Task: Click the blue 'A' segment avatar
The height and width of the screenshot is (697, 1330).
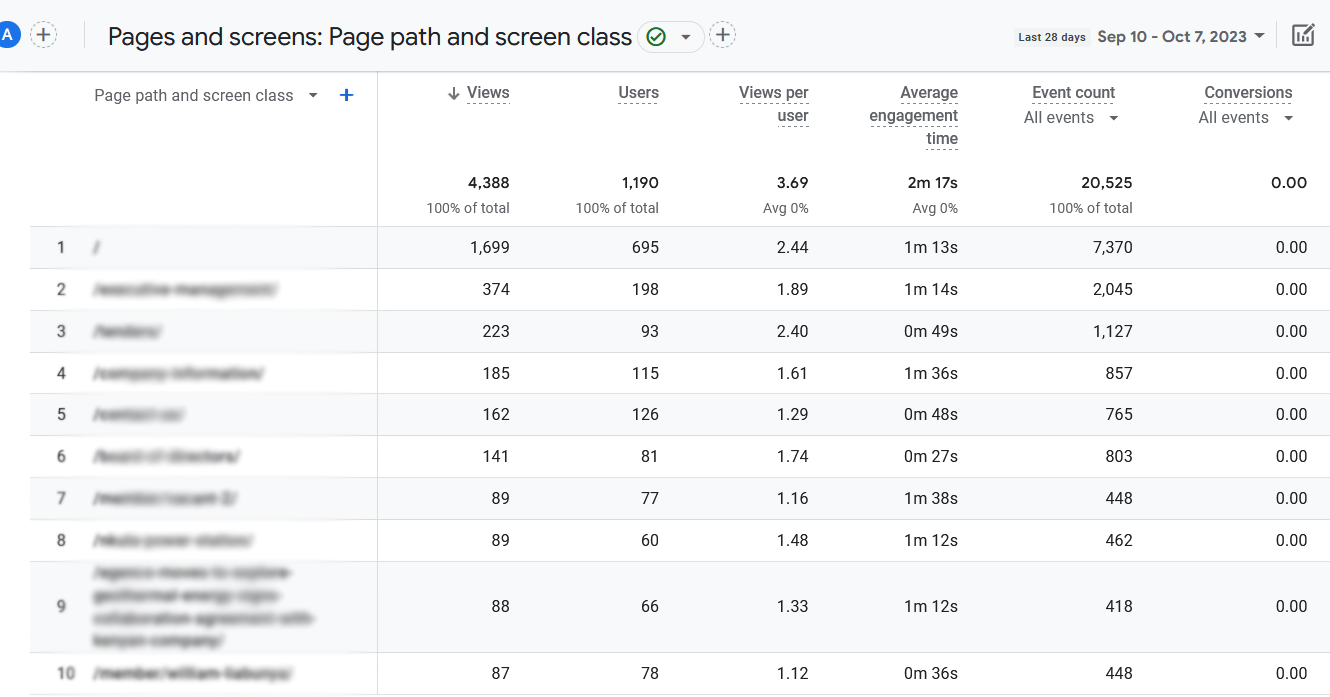Action: (x=8, y=35)
